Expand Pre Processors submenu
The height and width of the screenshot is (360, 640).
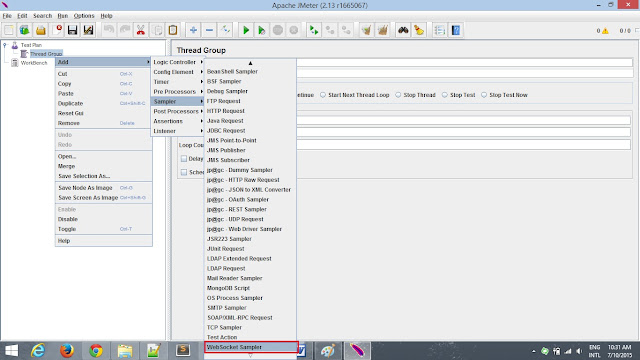coord(178,91)
